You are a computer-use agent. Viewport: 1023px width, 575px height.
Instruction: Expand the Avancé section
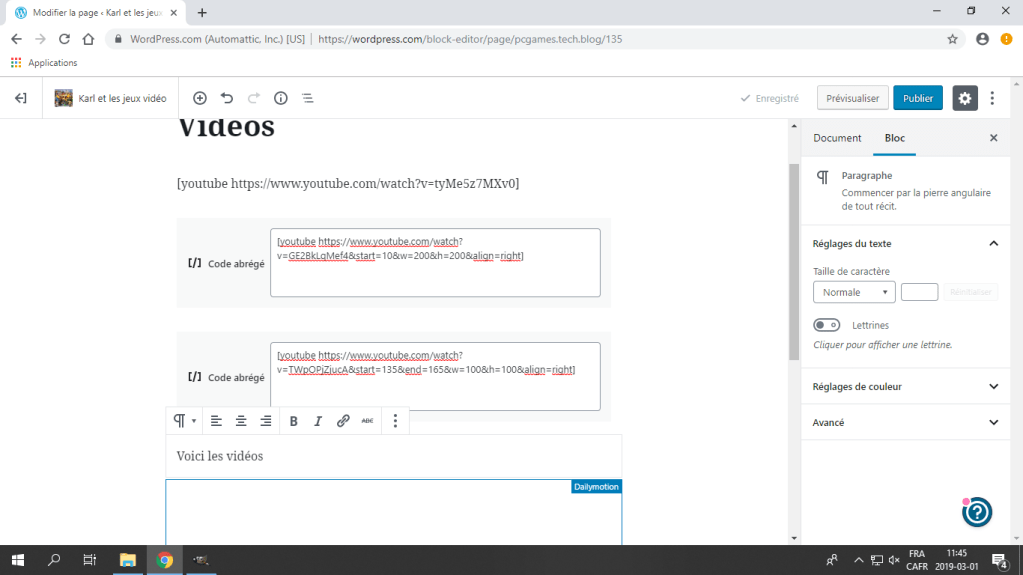point(993,423)
